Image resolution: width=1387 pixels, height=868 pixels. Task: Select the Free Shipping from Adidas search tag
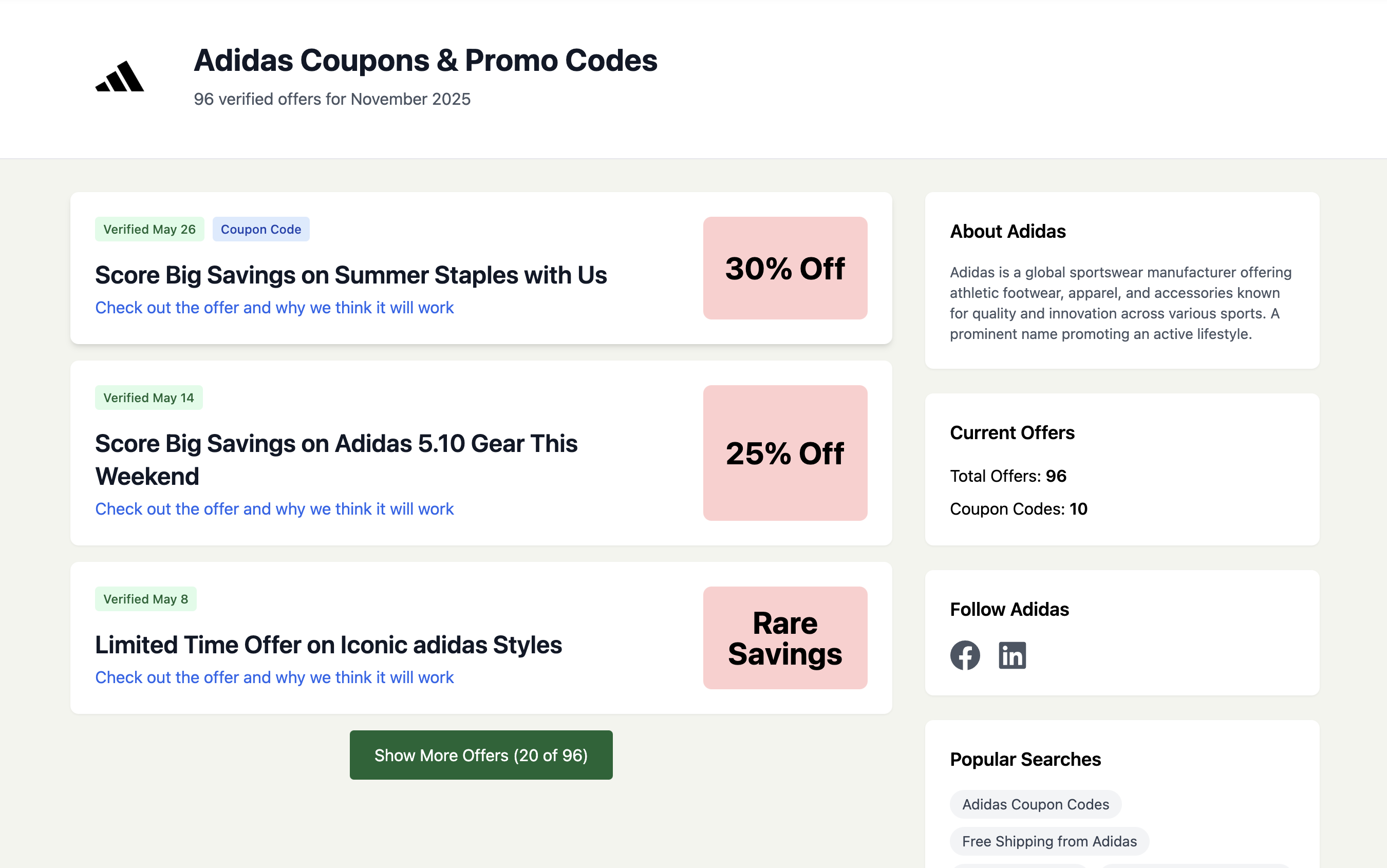click(1049, 841)
